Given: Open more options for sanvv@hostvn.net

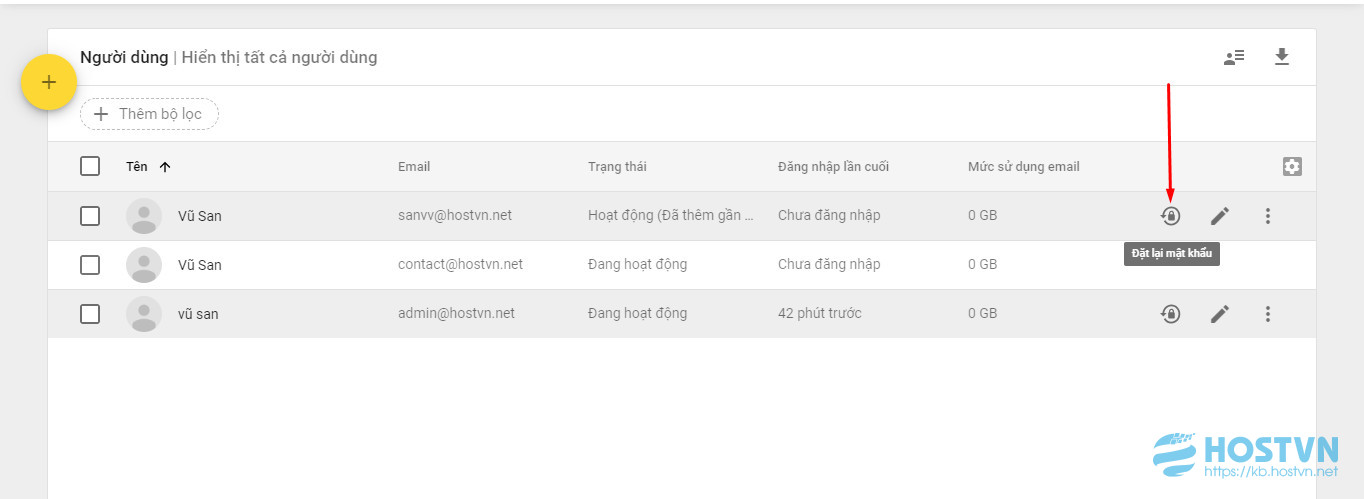Looking at the screenshot, I should (x=1268, y=215).
